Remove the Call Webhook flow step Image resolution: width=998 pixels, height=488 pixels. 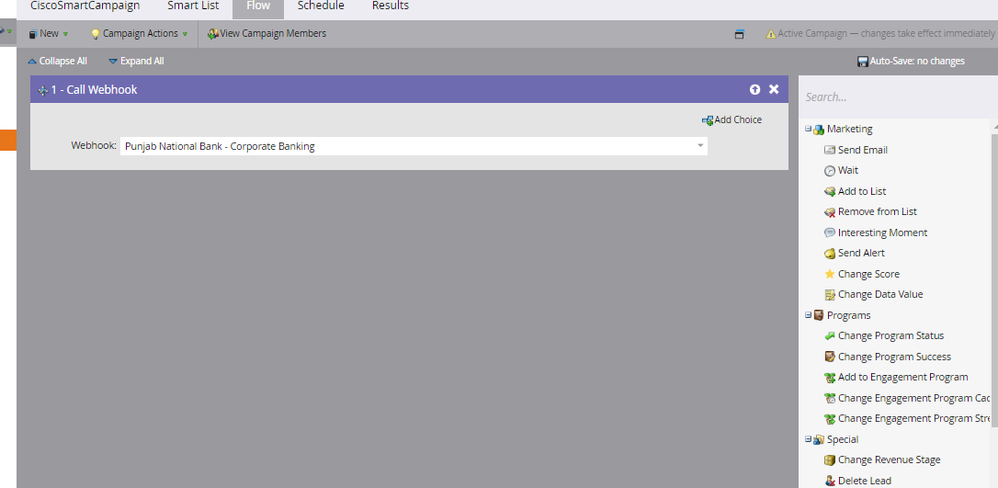coord(774,90)
